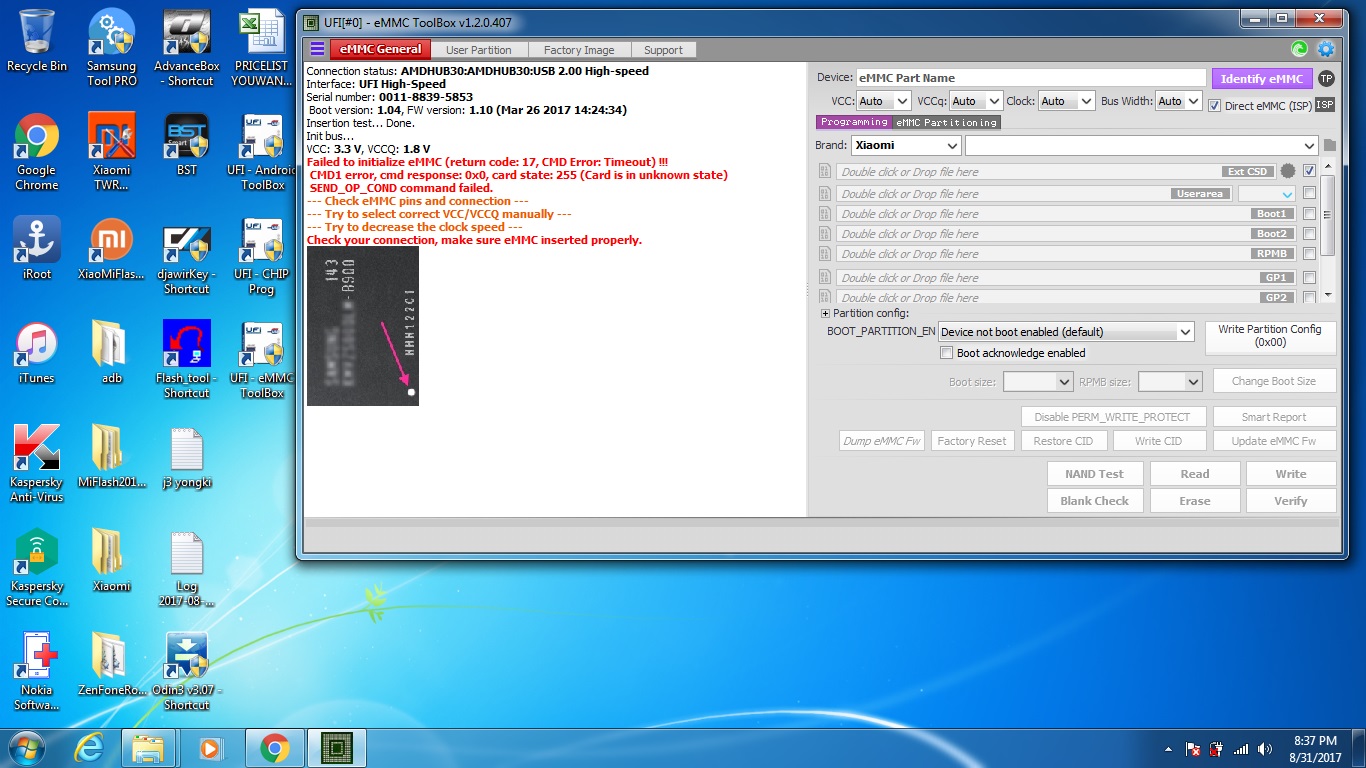The height and width of the screenshot is (768, 1366).
Task: Check the Boot2 row checkbox
Action: [1309, 234]
